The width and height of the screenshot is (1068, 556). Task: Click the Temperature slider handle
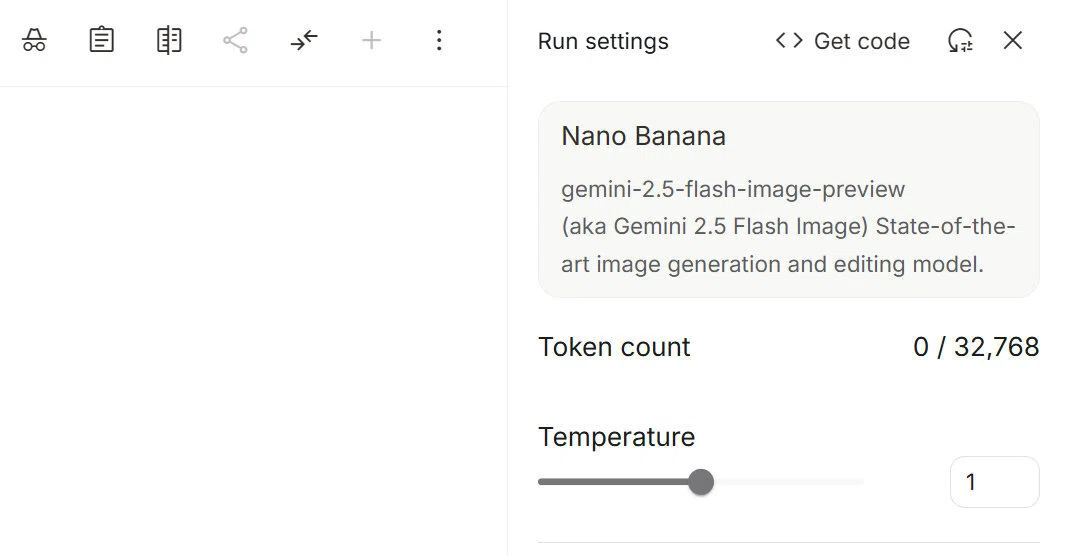tap(701, 482)
